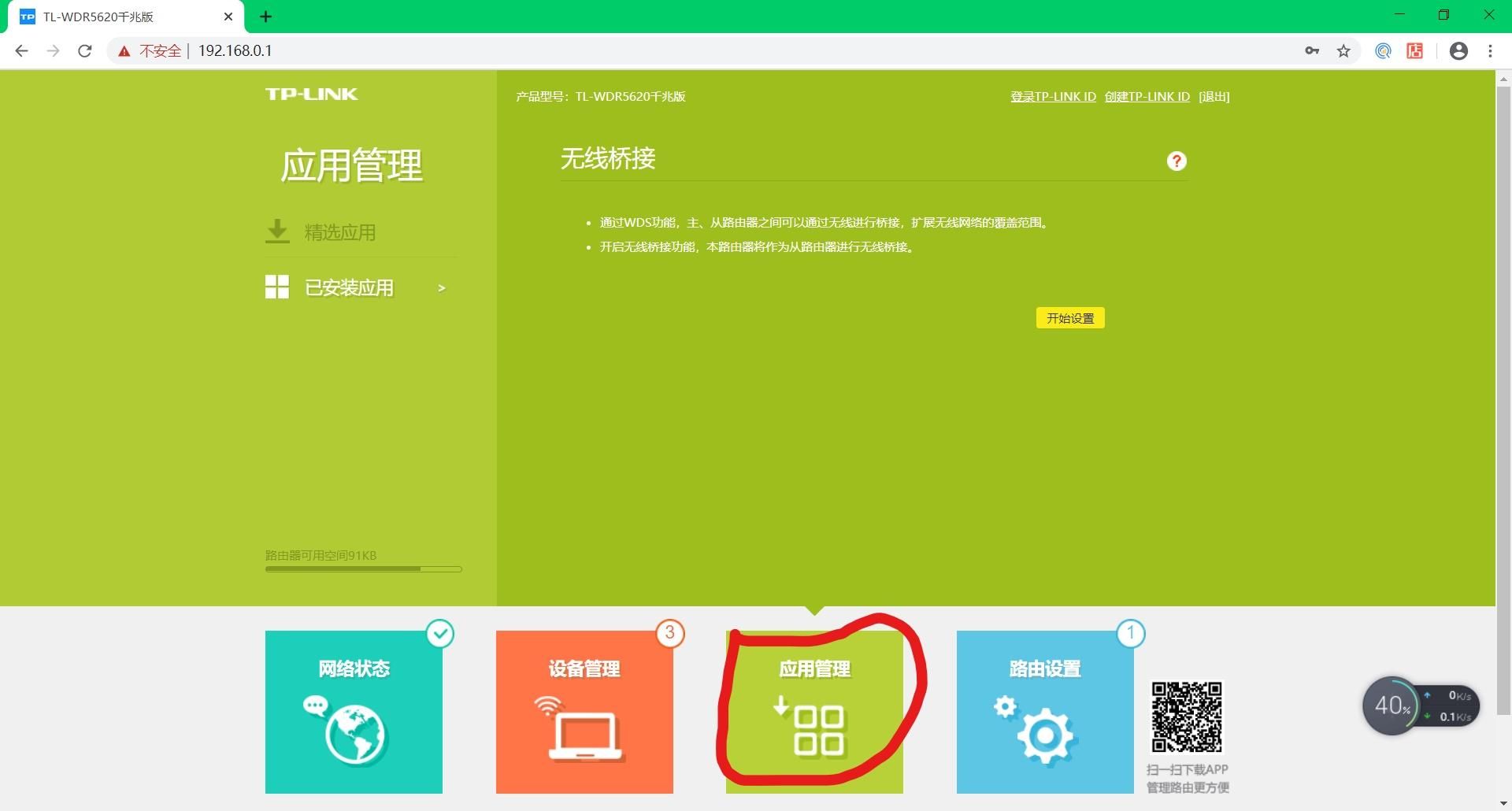Expand the 已安装应用 chevron arrow
1512x811 pixels.
[x=442, y=288]
